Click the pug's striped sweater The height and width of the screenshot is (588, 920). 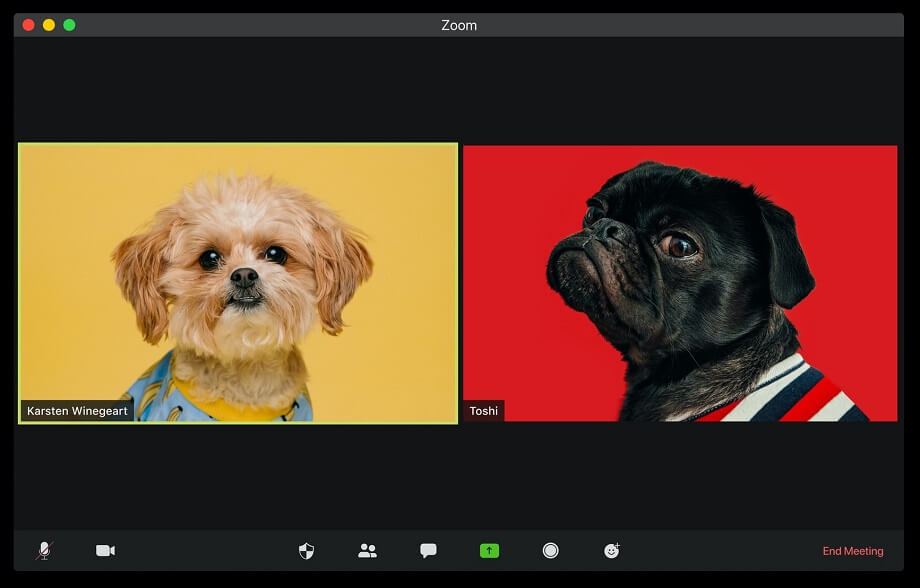click(790, 395)
